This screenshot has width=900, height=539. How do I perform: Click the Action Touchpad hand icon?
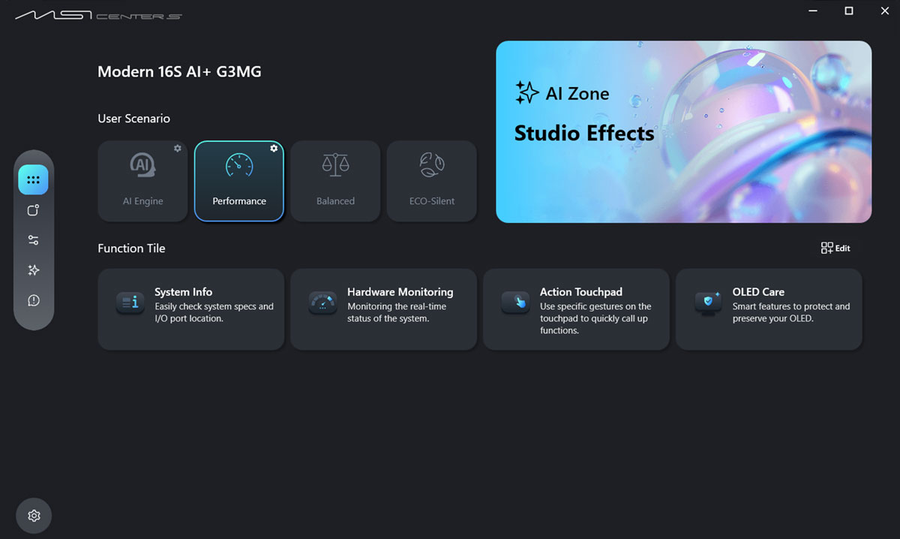tap(515, 302)
